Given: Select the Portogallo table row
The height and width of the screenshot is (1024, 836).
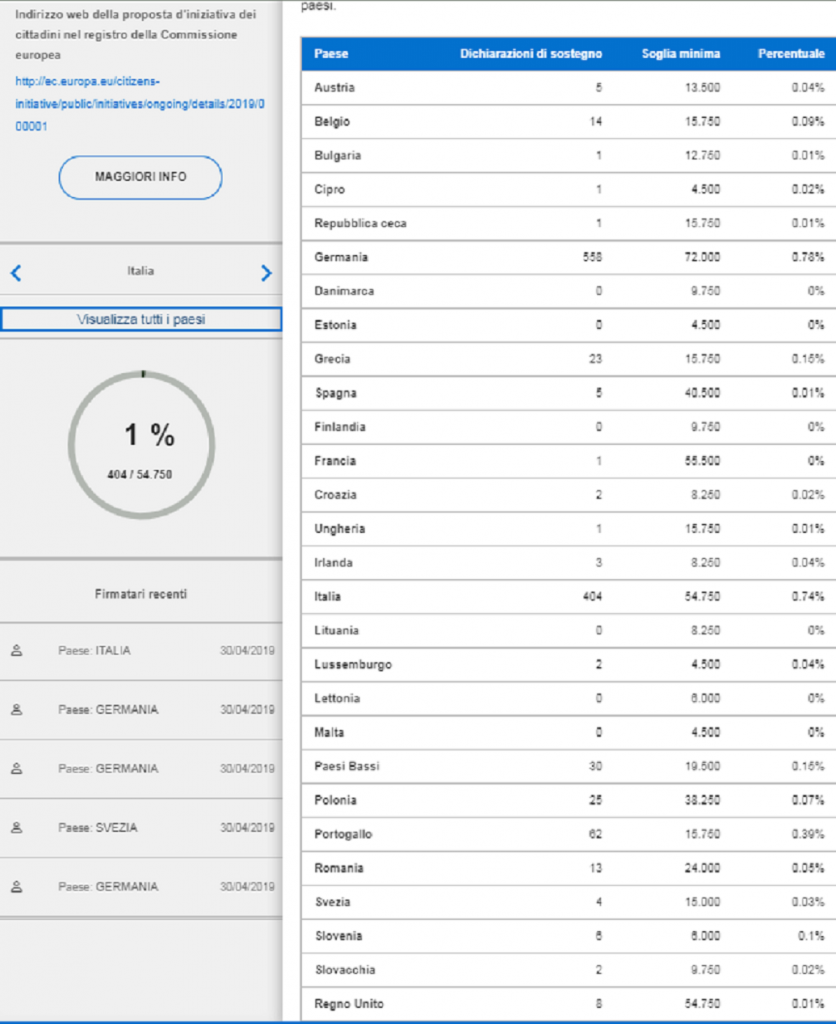Looking at the screenshot, I should click(568, 834).
